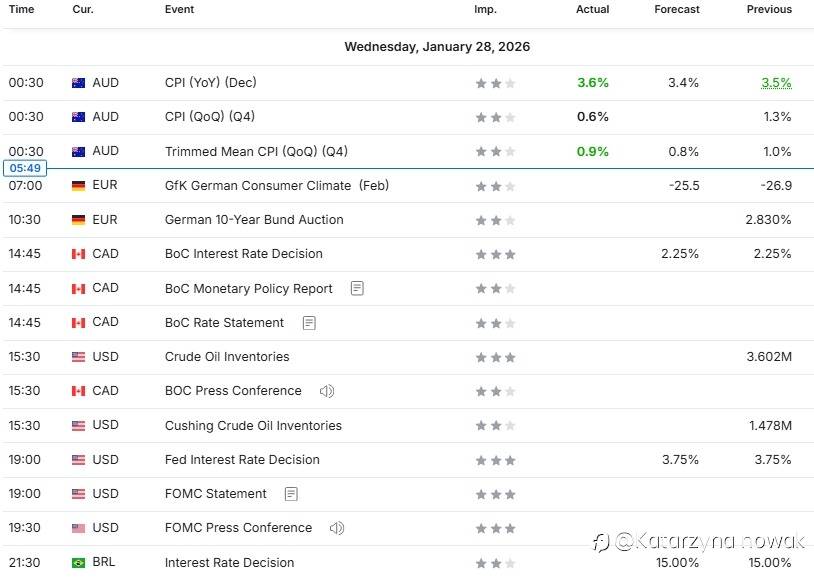The image size is (814, 578).
Task: Sort by the Imp. column header
Action: (485, 10)
